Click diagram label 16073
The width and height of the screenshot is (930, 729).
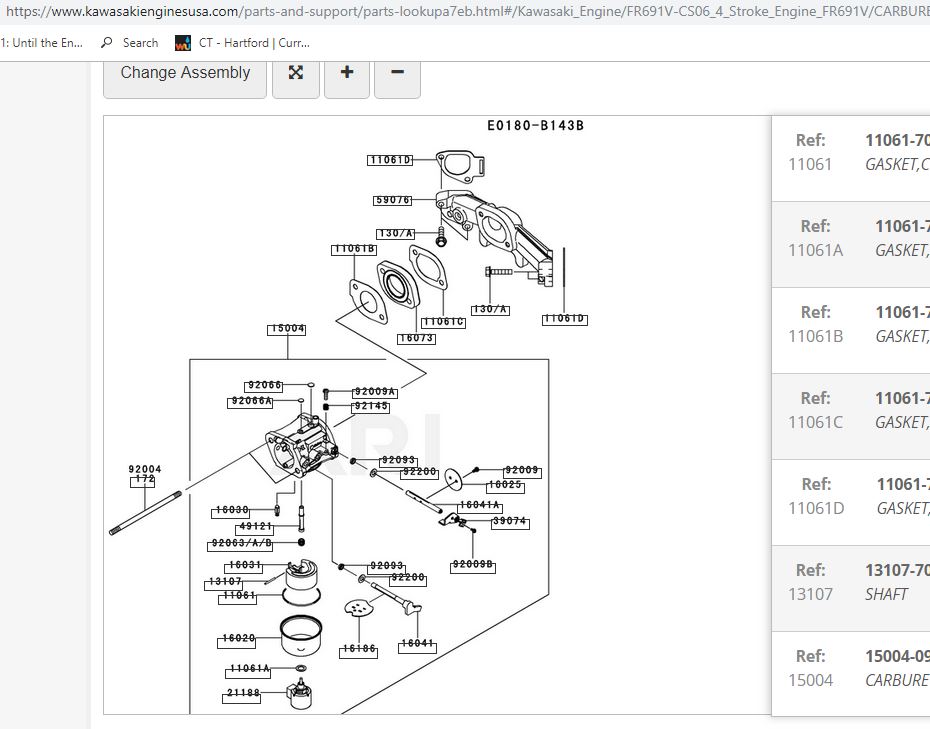(x=416, y=339)
